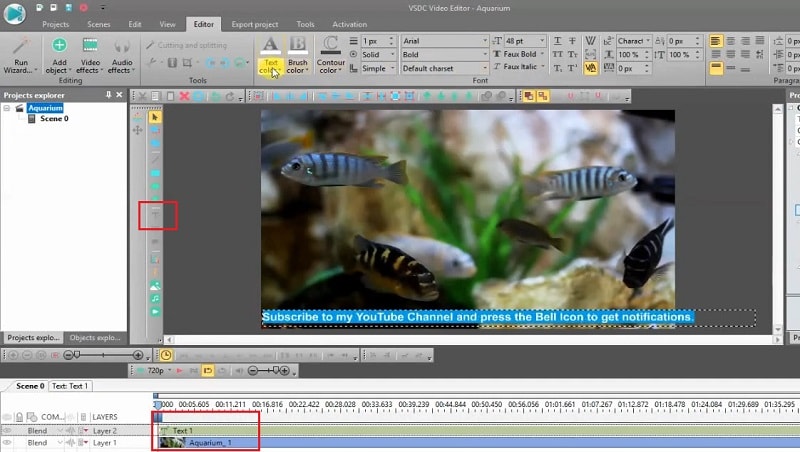Click the red play preview button

(180, 370)
